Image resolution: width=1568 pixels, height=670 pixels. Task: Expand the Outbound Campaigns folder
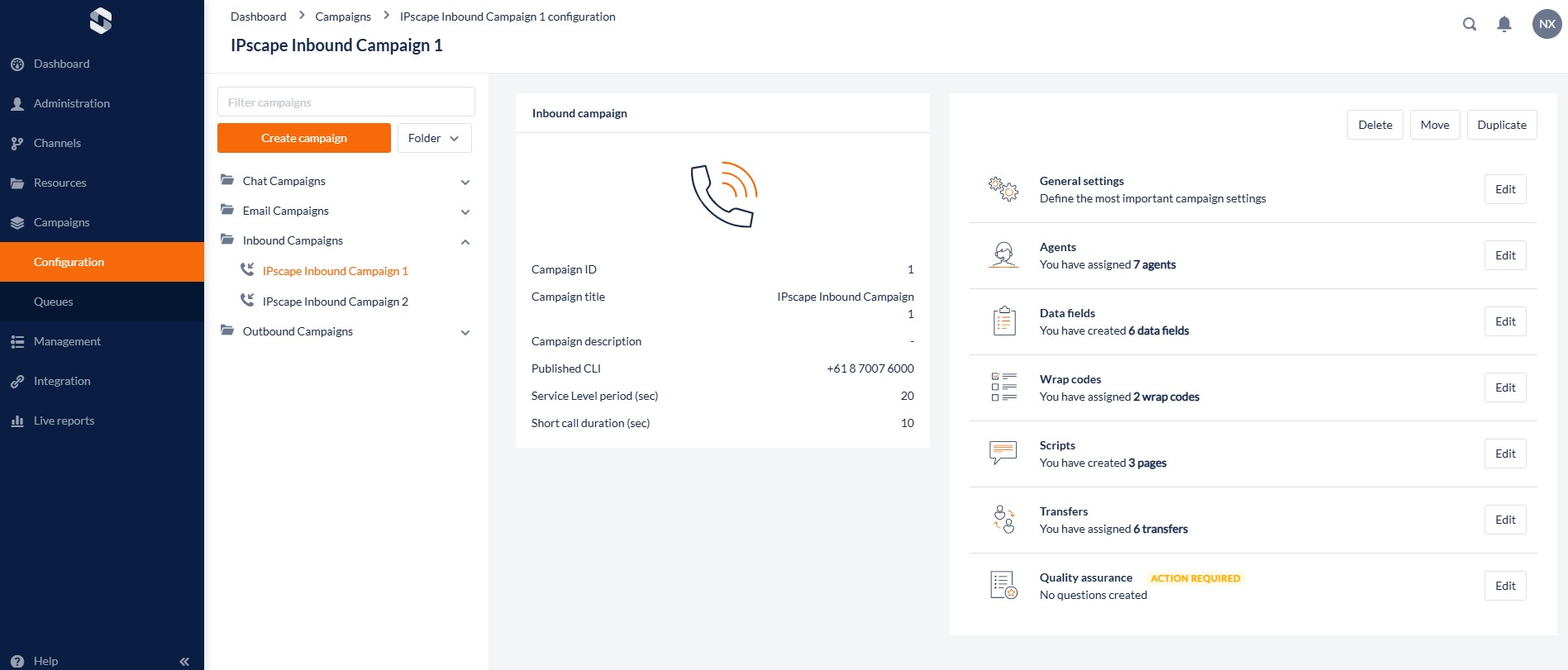click(x=465, y=332)
